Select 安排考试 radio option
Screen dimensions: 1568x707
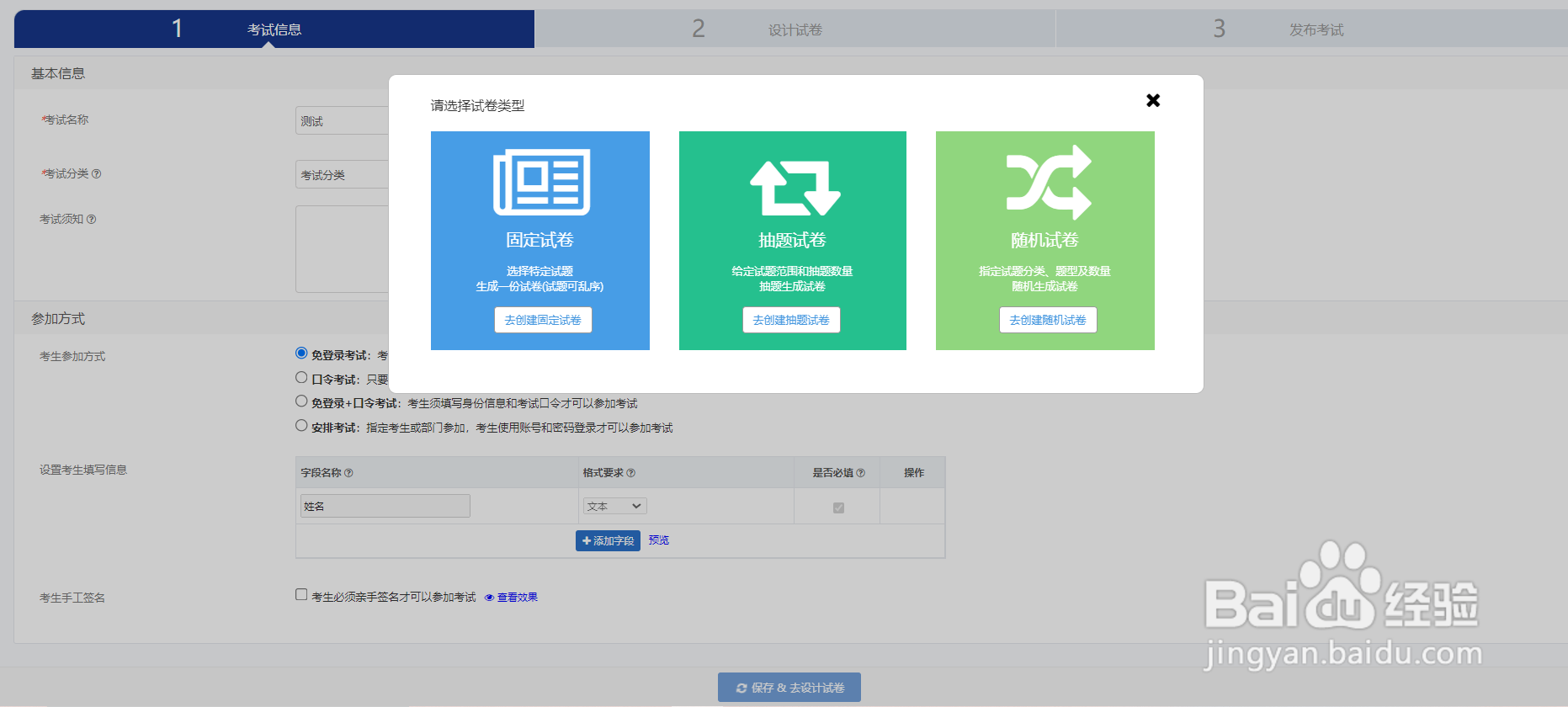[x=301, y=426]
